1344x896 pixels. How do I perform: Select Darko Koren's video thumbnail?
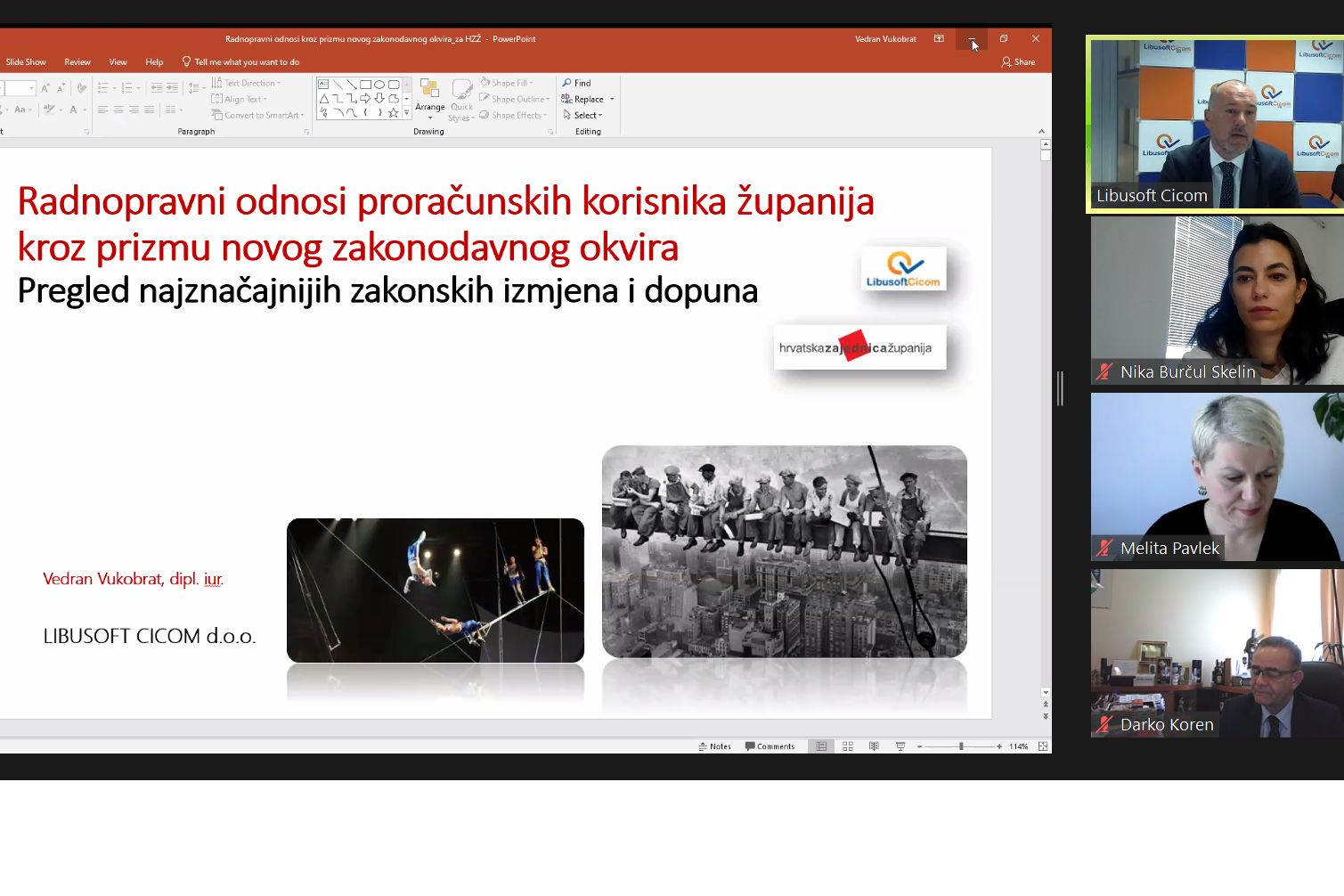(x=1215, y=653)
